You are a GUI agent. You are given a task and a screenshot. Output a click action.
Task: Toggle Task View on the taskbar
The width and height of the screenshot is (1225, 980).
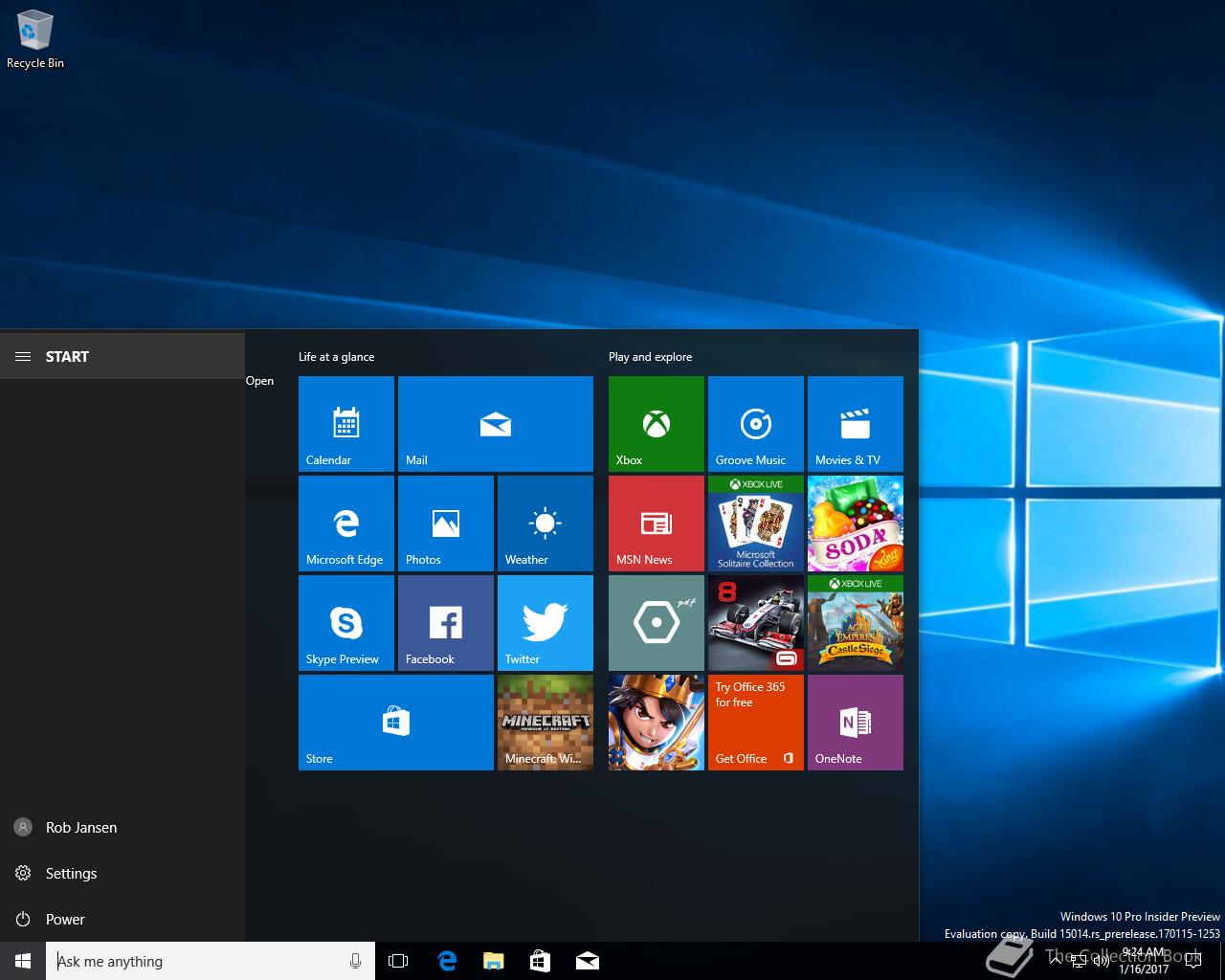pos(398,961)
